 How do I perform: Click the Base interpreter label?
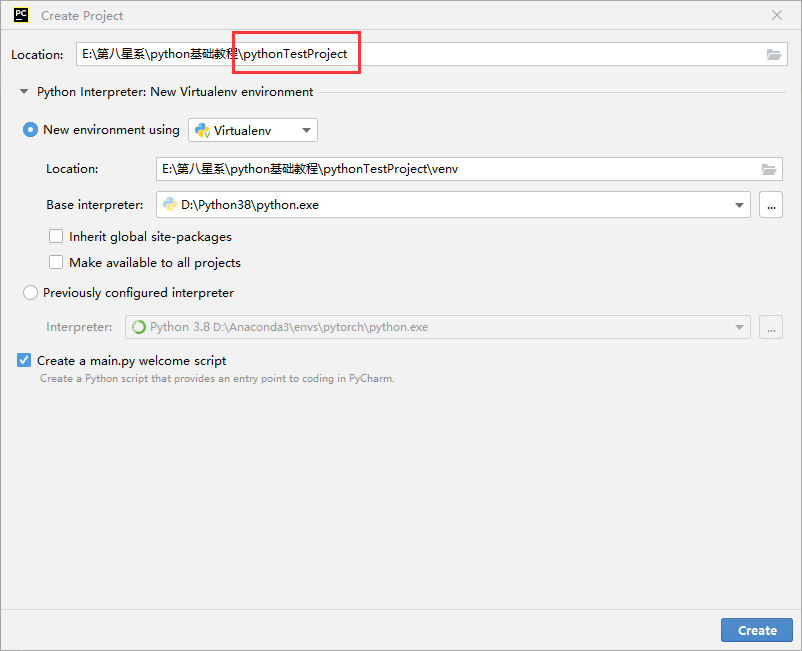click(x=95, y=205)
